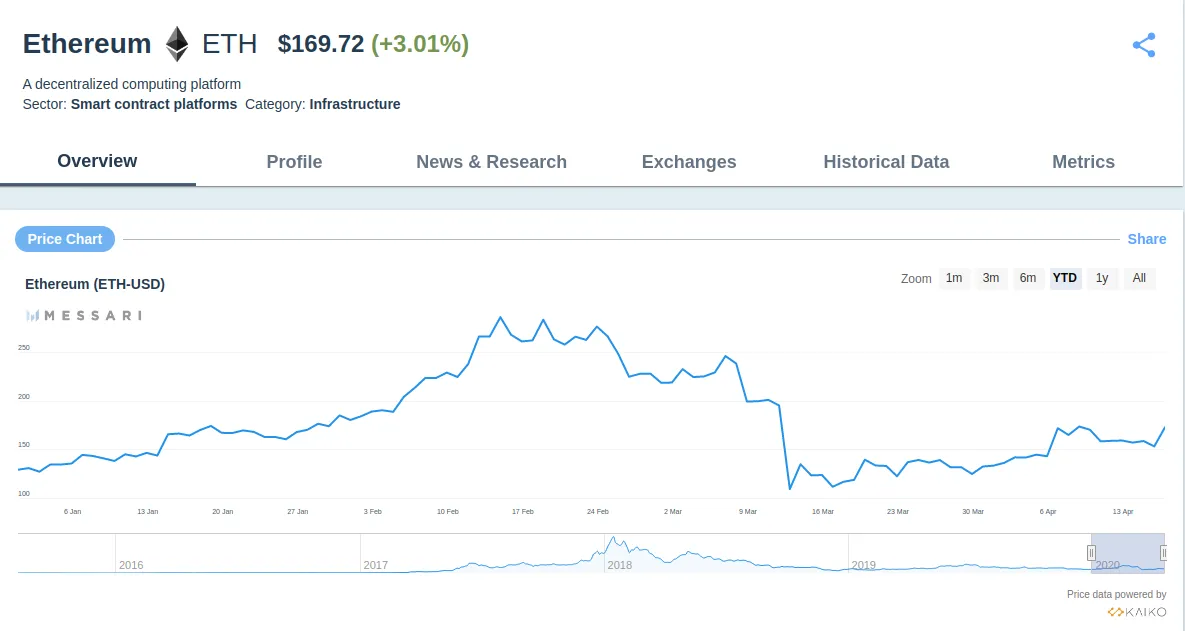Set chart zoom to 1y
The image size is (1185, 631).
click(1102, 278)
